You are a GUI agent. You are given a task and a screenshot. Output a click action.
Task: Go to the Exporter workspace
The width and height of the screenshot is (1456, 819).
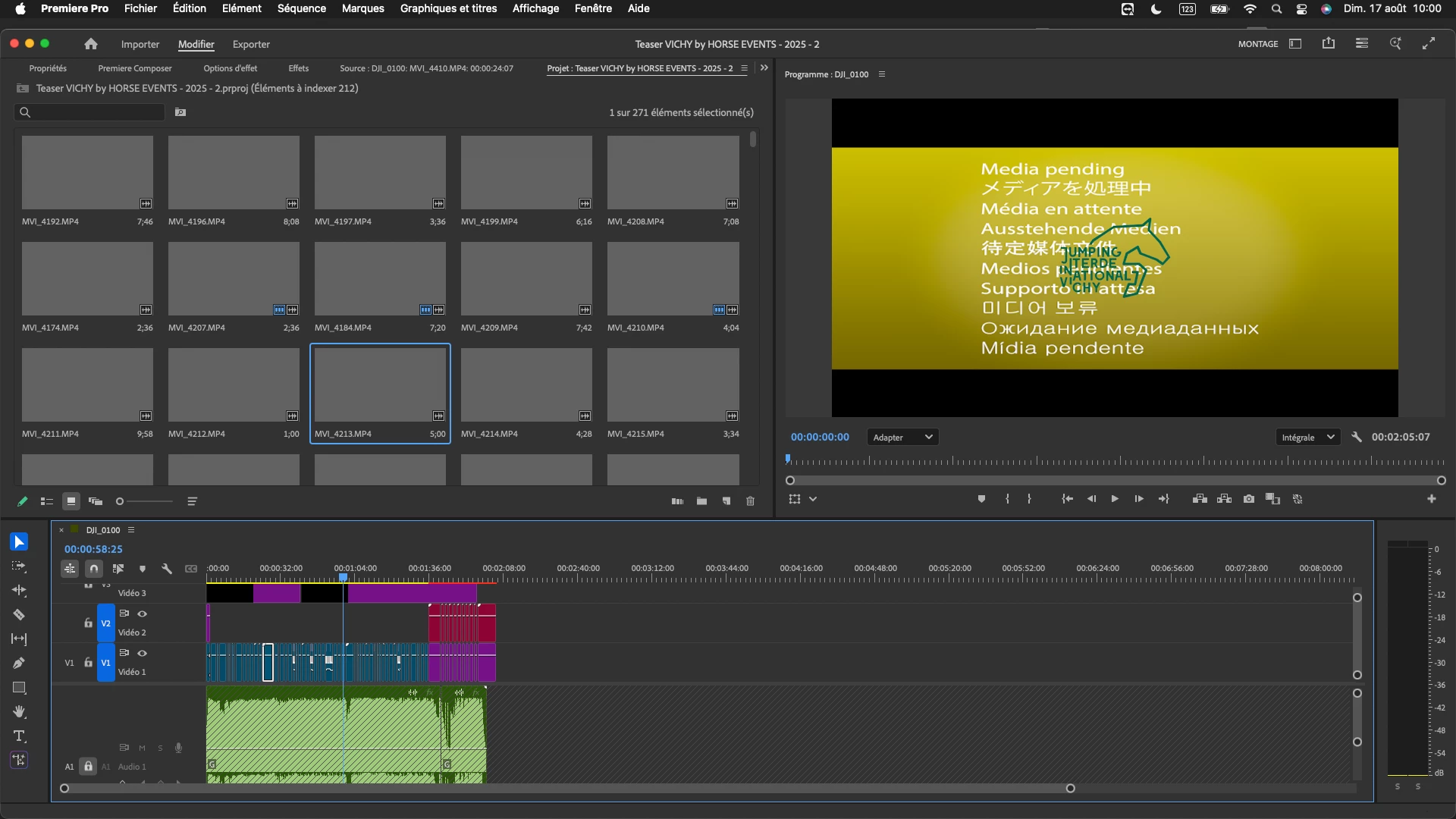251,44
